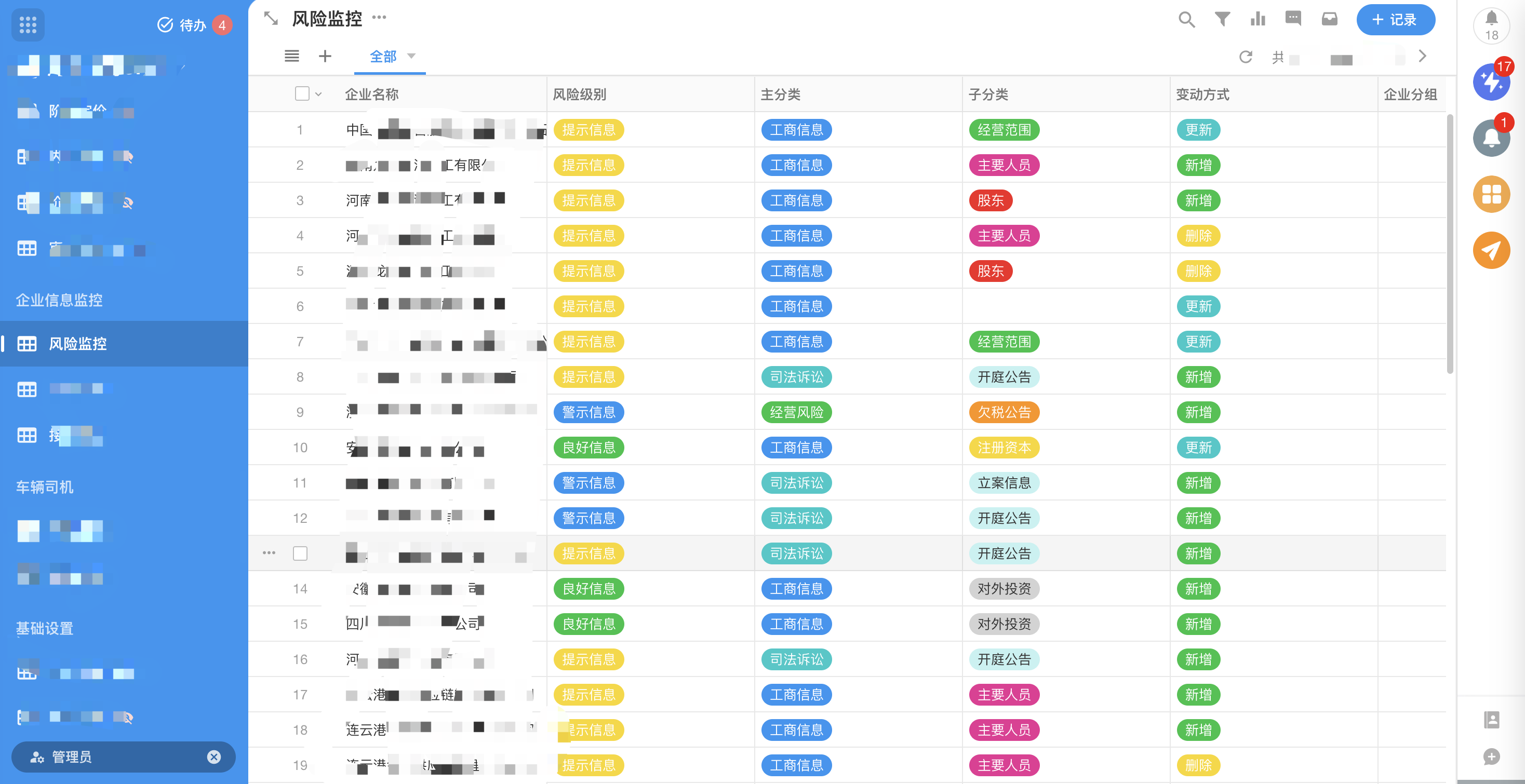This screenshot has height=784, width=1525.
Task: Close the 管理员 badge with X icon
Action: tap(213, 757)
